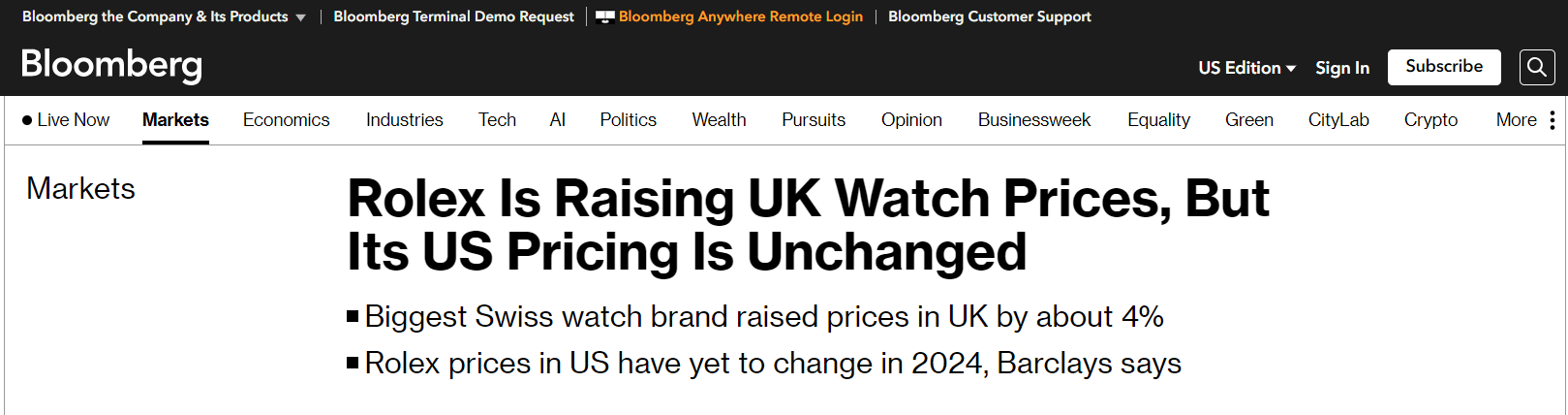This screenshot has width=1568, height=415.
Task: Open Bloomberg Terminal Demo Request
Action: (453, 16)
